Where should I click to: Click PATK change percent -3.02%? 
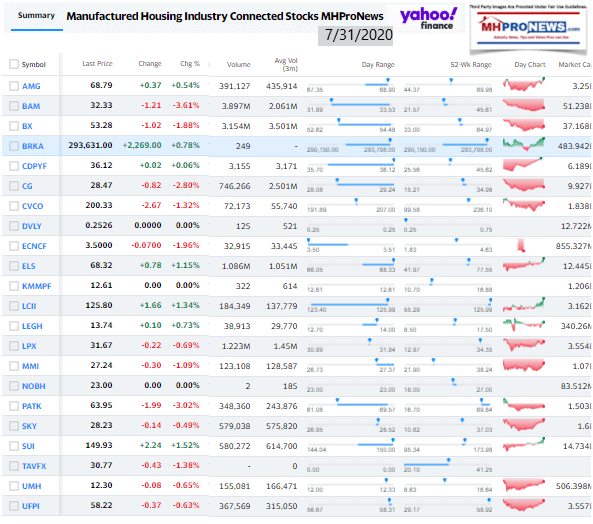tap(186, 406)
